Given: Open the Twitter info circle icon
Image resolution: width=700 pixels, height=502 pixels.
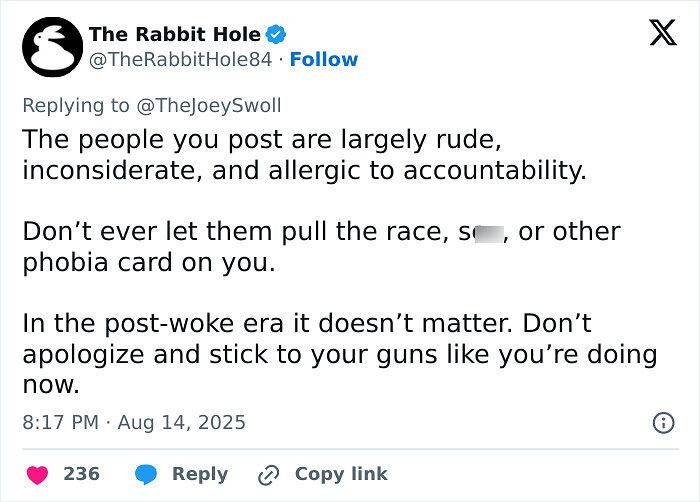Looking at the screenshot, I should click(663, 423).
